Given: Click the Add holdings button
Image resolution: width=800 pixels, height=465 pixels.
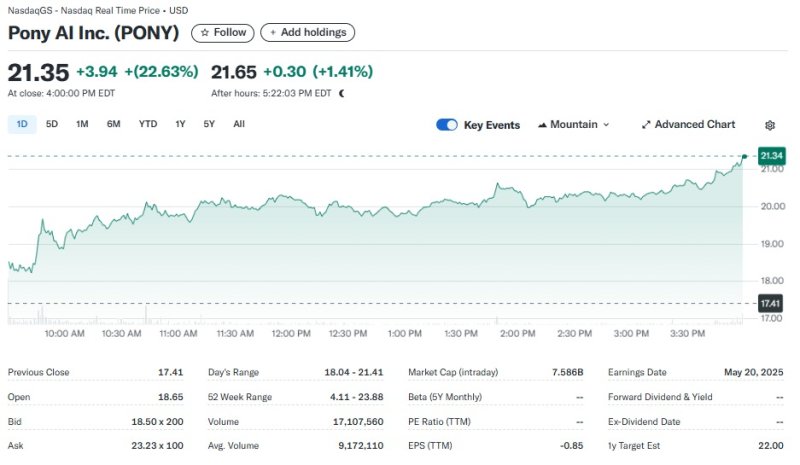Looking at the screenshot, I should 308,33.
